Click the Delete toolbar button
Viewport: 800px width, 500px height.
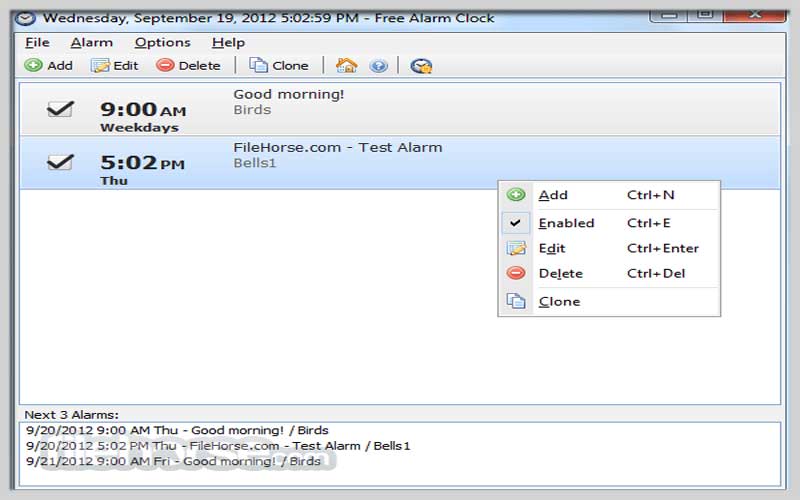click(188, 66)
